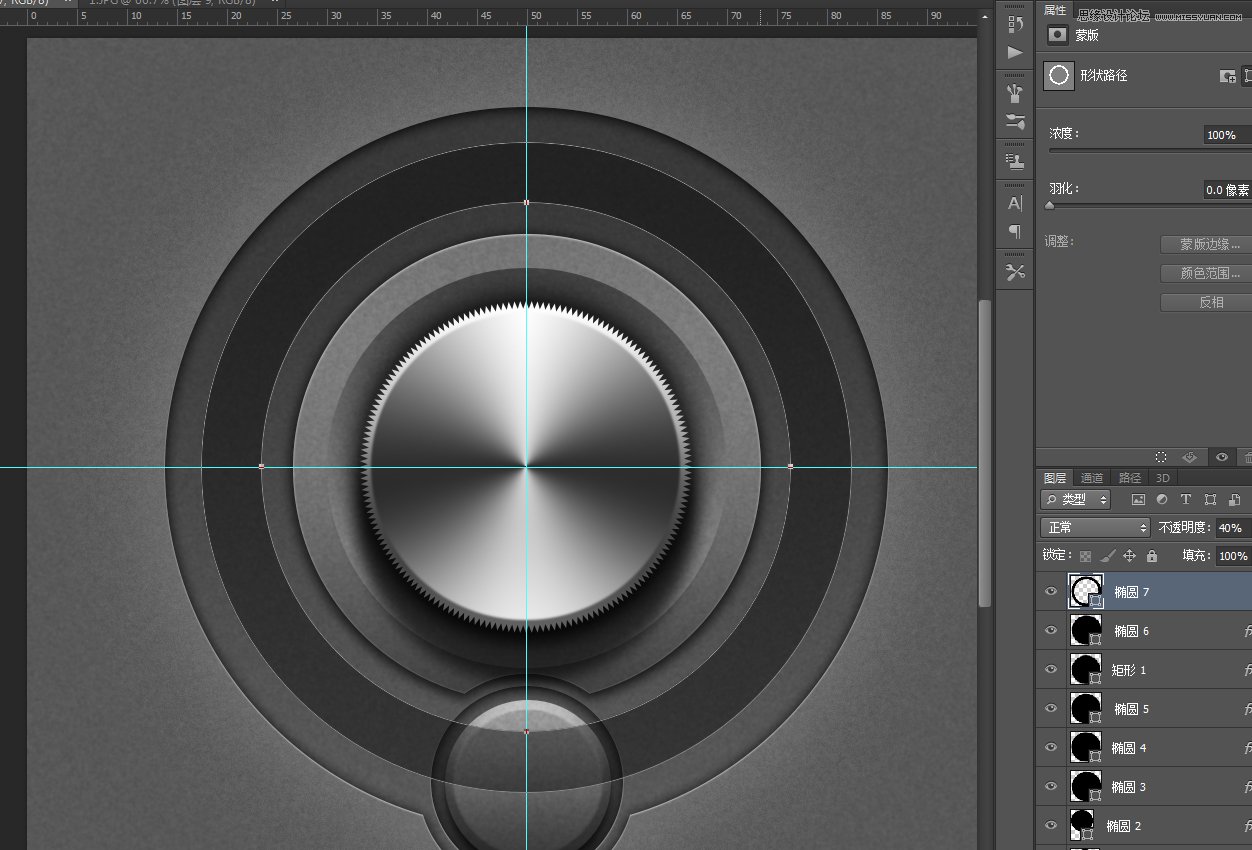Open the 正常 blend mode dropdown

pyautogui.click(x=1095, y=527)
